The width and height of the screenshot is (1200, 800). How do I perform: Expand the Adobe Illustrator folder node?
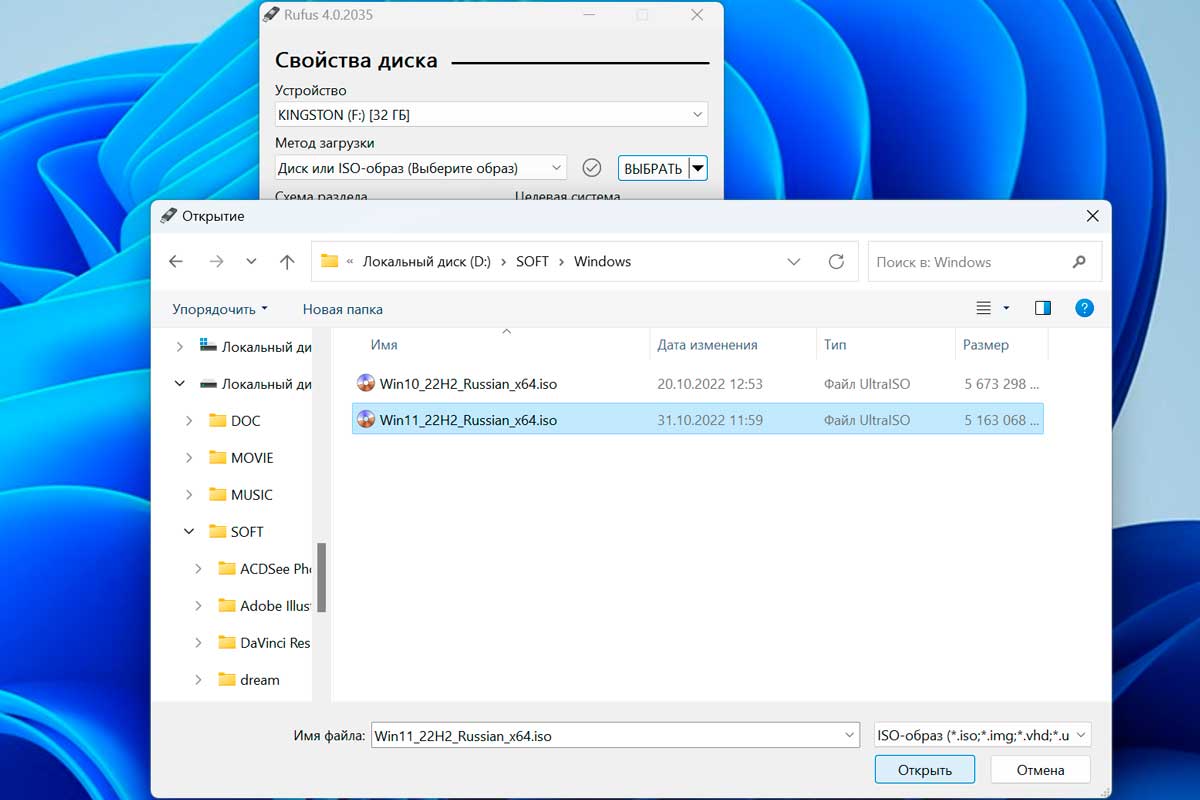(x=198, y=606)
